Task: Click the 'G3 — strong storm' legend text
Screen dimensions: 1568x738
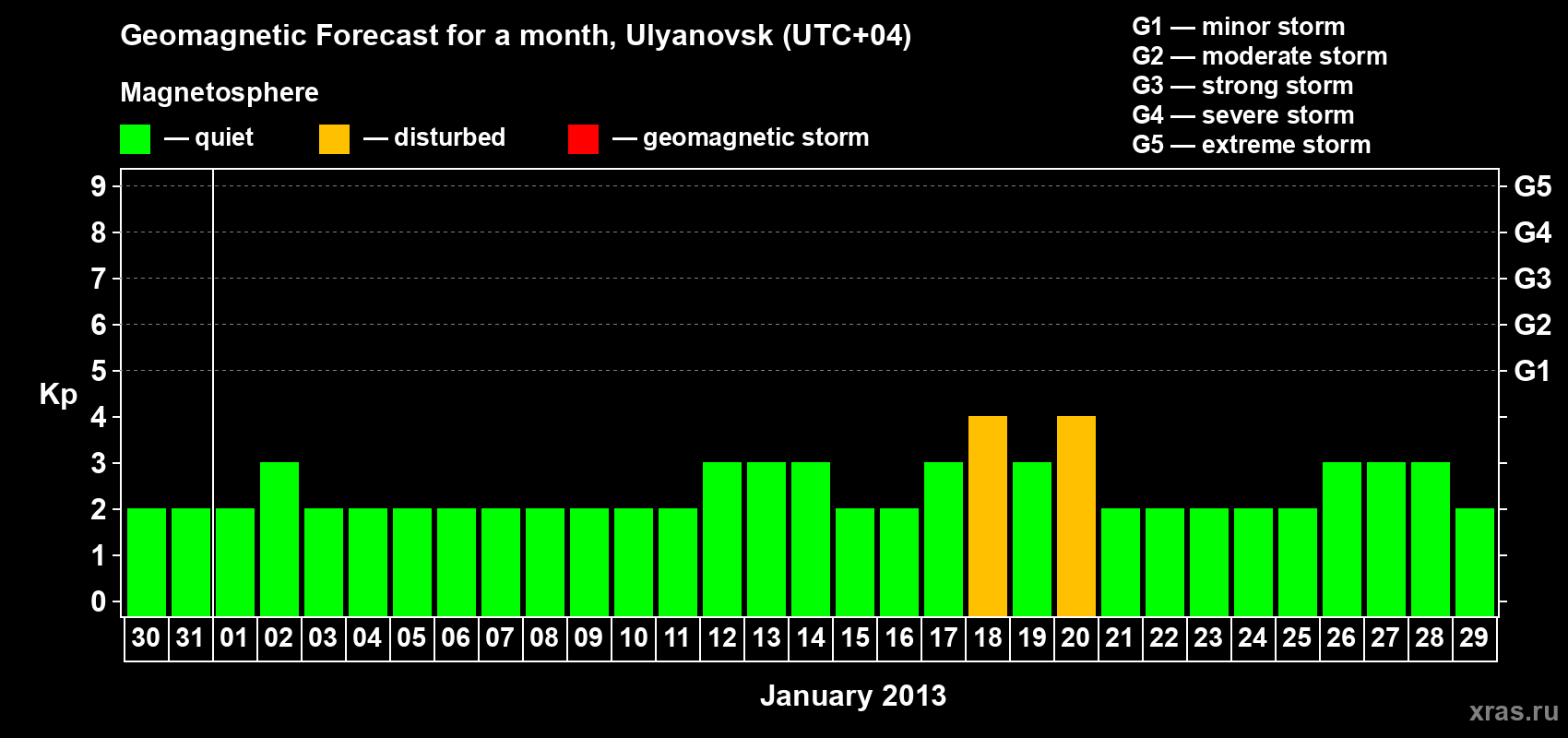Action: click(x=1242, y=86)
